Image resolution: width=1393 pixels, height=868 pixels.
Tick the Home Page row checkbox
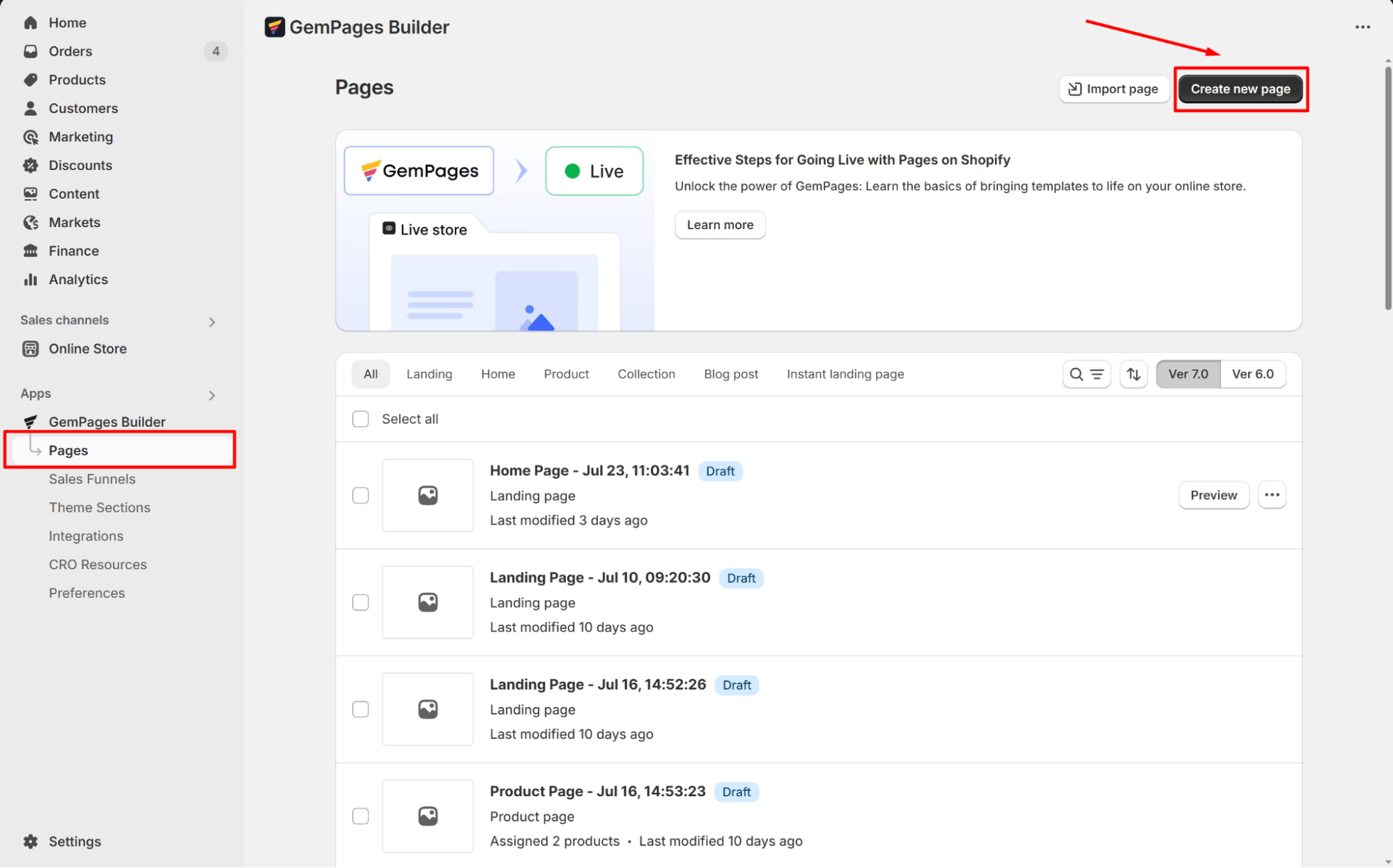coord(360,495)
